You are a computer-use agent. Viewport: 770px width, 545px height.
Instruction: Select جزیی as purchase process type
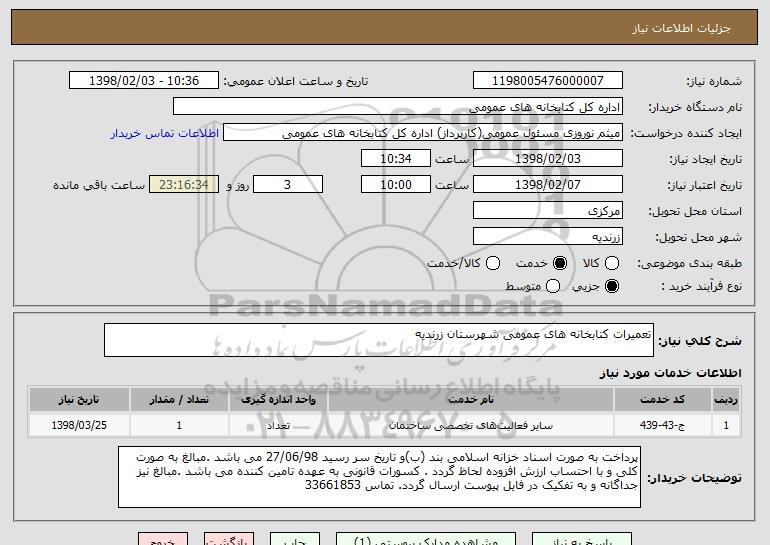613,287
